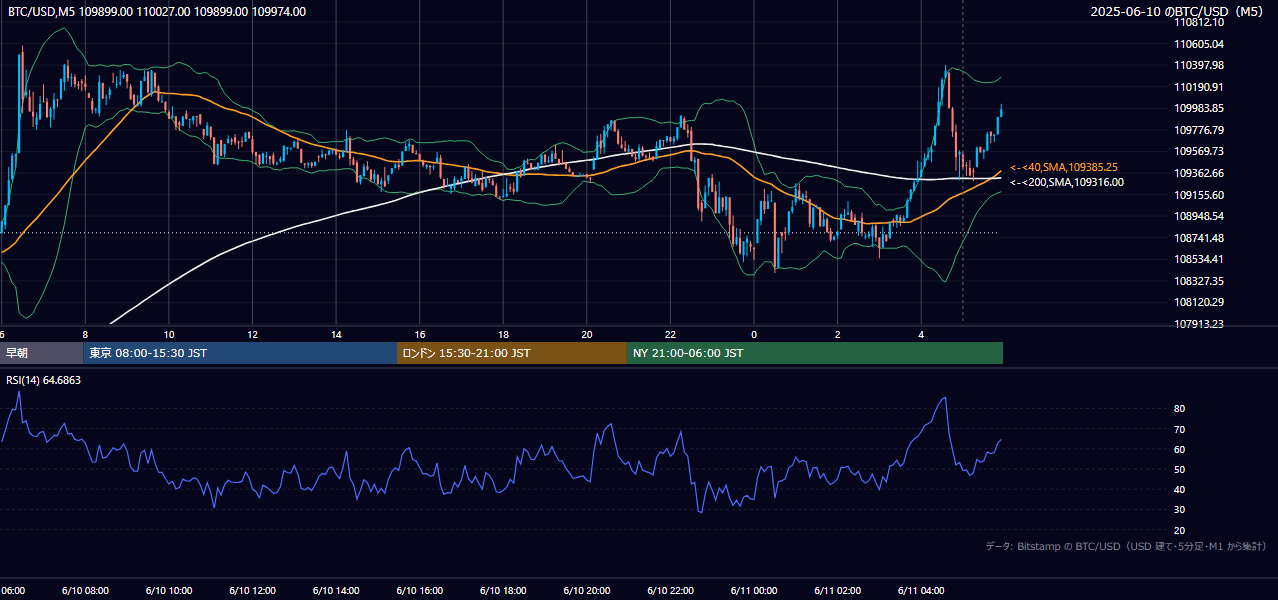The width and height of the screenshot is (1278, 600).
Task: Select RSI scale level 40
Action: click(x=1180, y=489)
